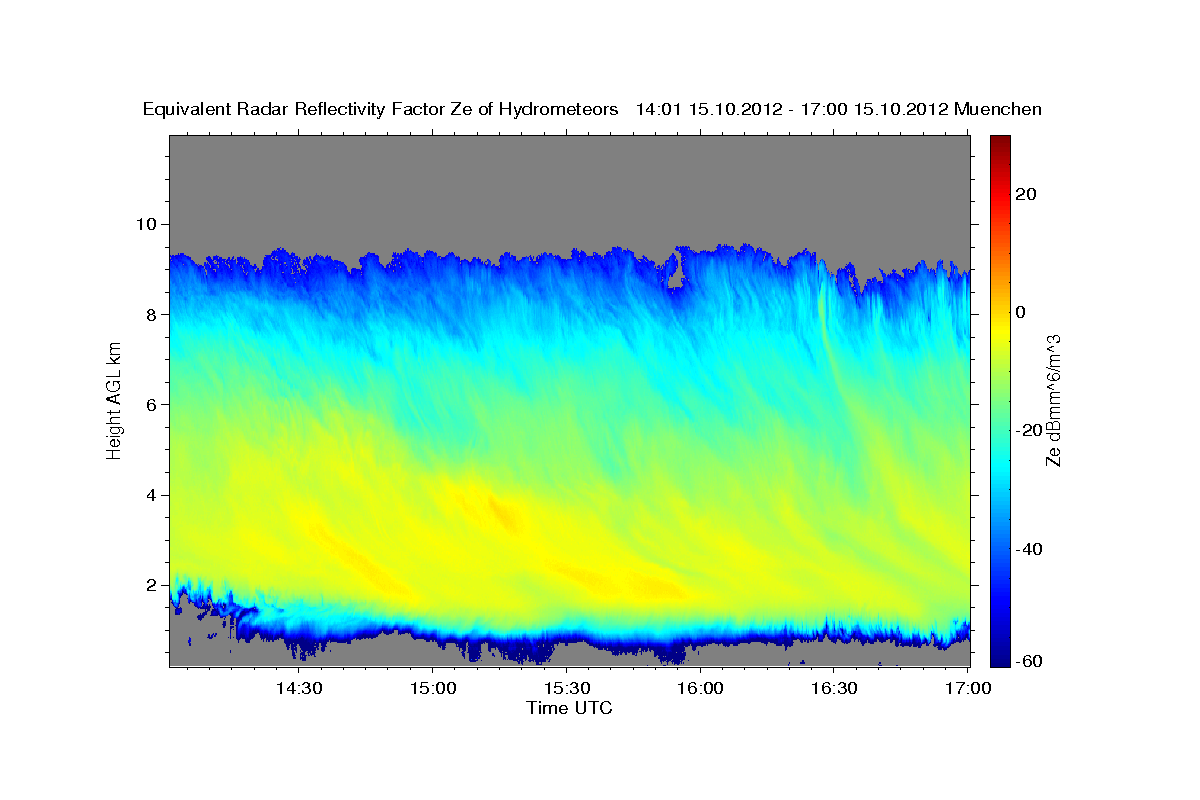Image resolution: width=1200 pixels, height=800 pixels.
Task: Click the 'Ze dBmm^6/m^3' colorbar title
Action: click(x=1053, y=400)
